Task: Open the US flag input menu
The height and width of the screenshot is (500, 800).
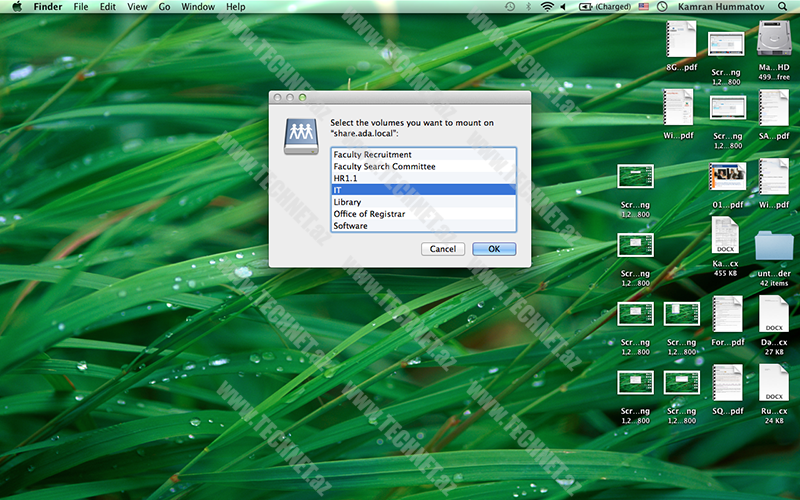Action: 644,7
